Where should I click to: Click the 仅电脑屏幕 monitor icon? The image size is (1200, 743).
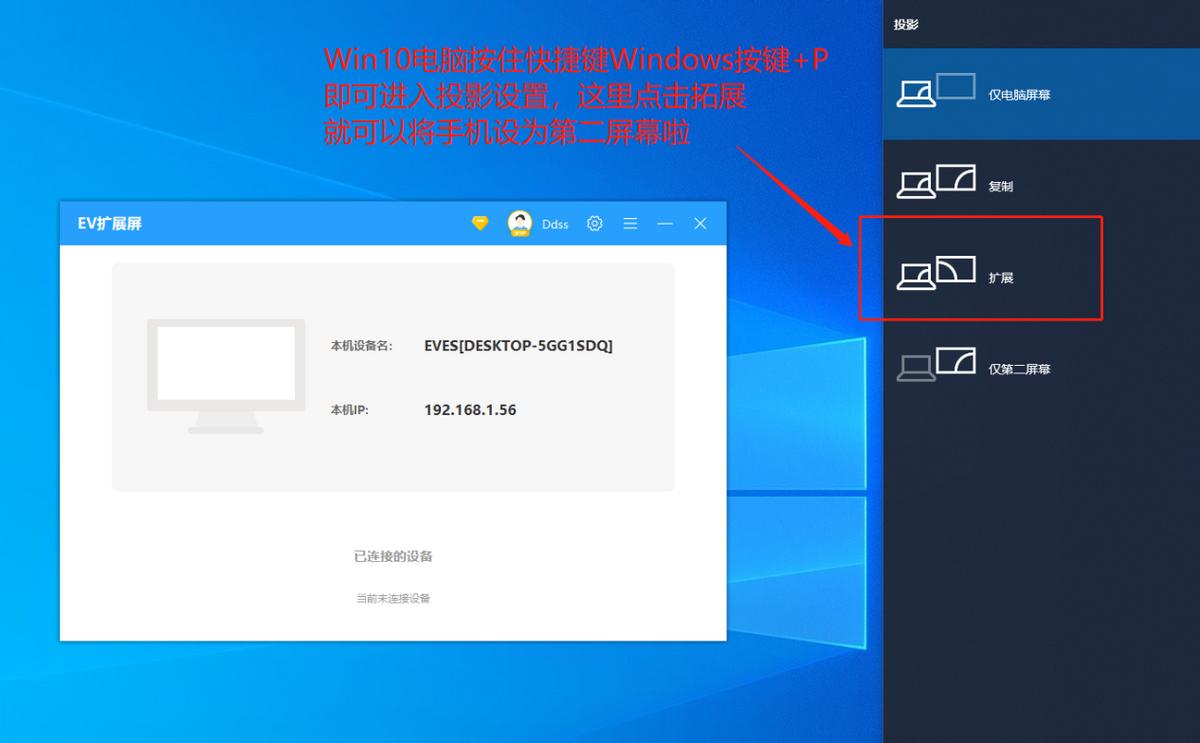click(x=936, y=91)
